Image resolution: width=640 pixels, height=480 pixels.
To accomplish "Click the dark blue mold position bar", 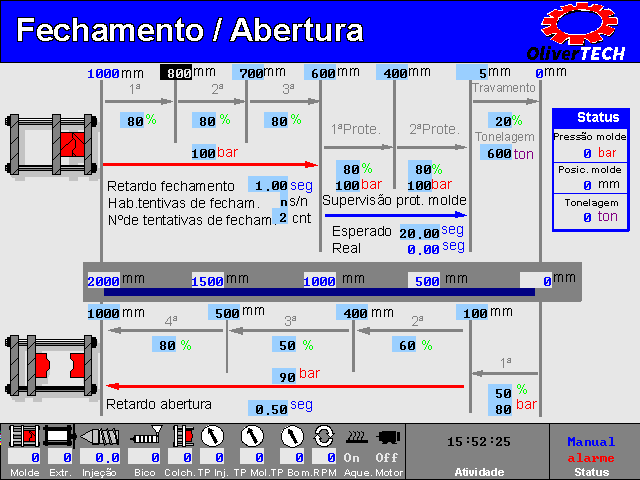I will (x=320, y=292).
